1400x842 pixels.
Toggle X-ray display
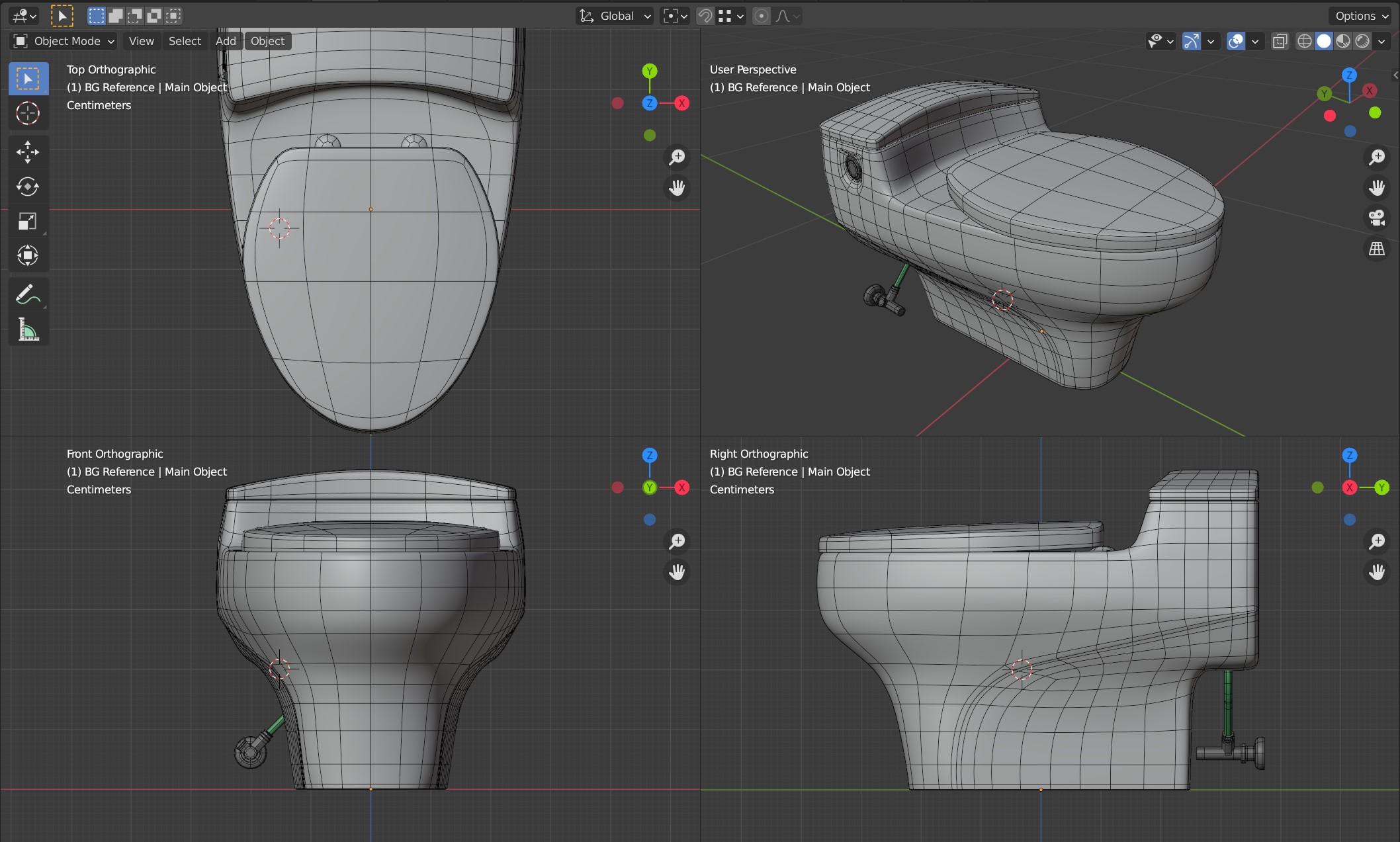click(x=1280, y=41)
